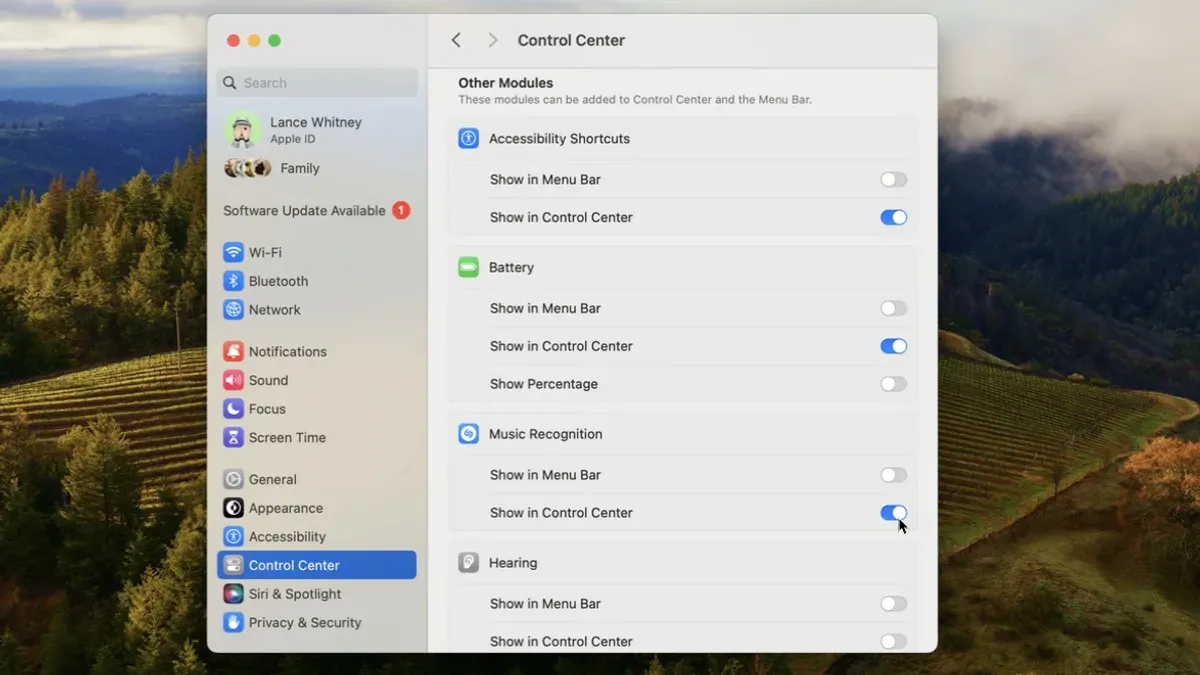
Task: Open Screen Time settings
Action: click(x=317, y=437)
